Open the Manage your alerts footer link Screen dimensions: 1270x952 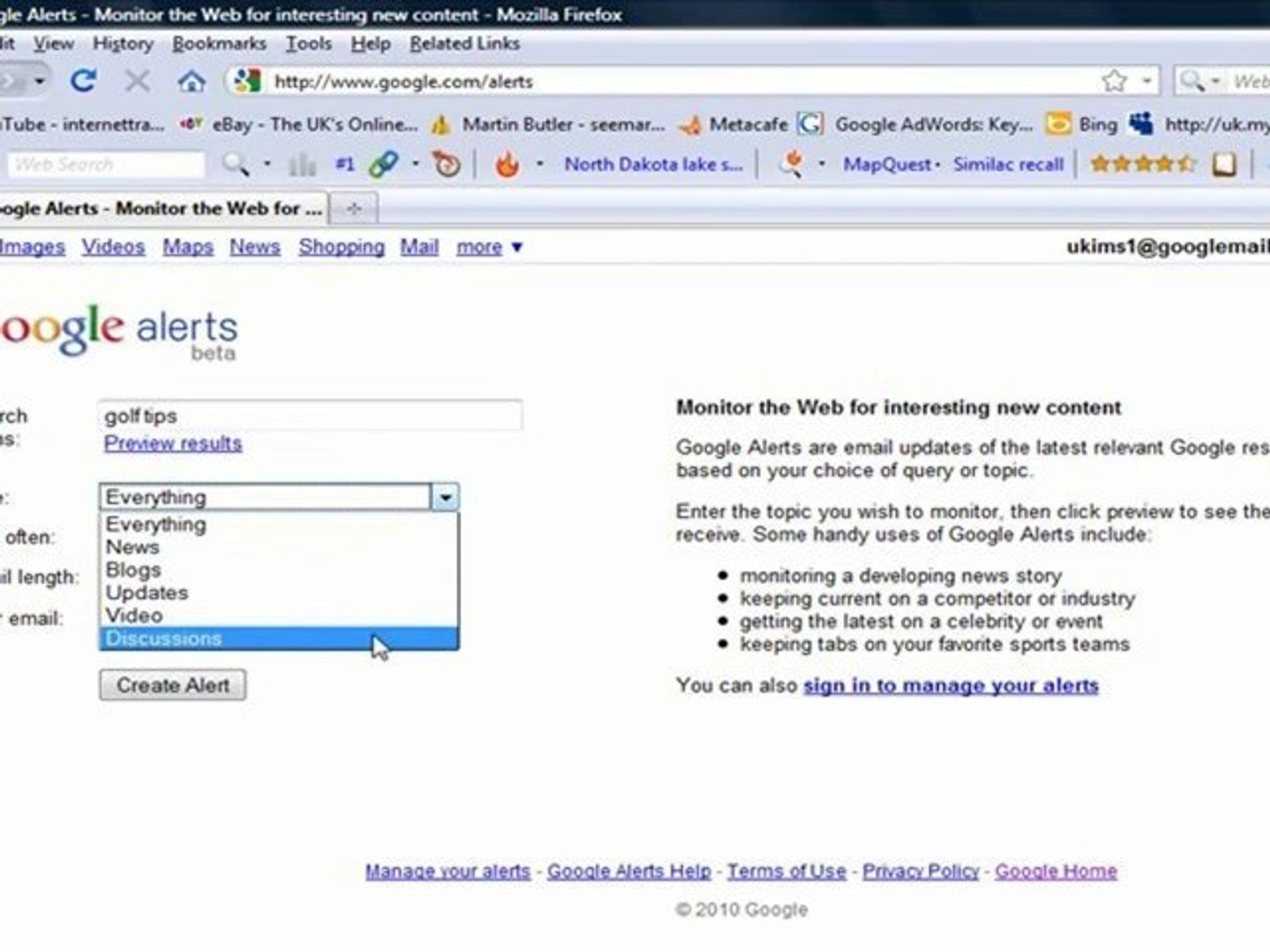[448, 871]
